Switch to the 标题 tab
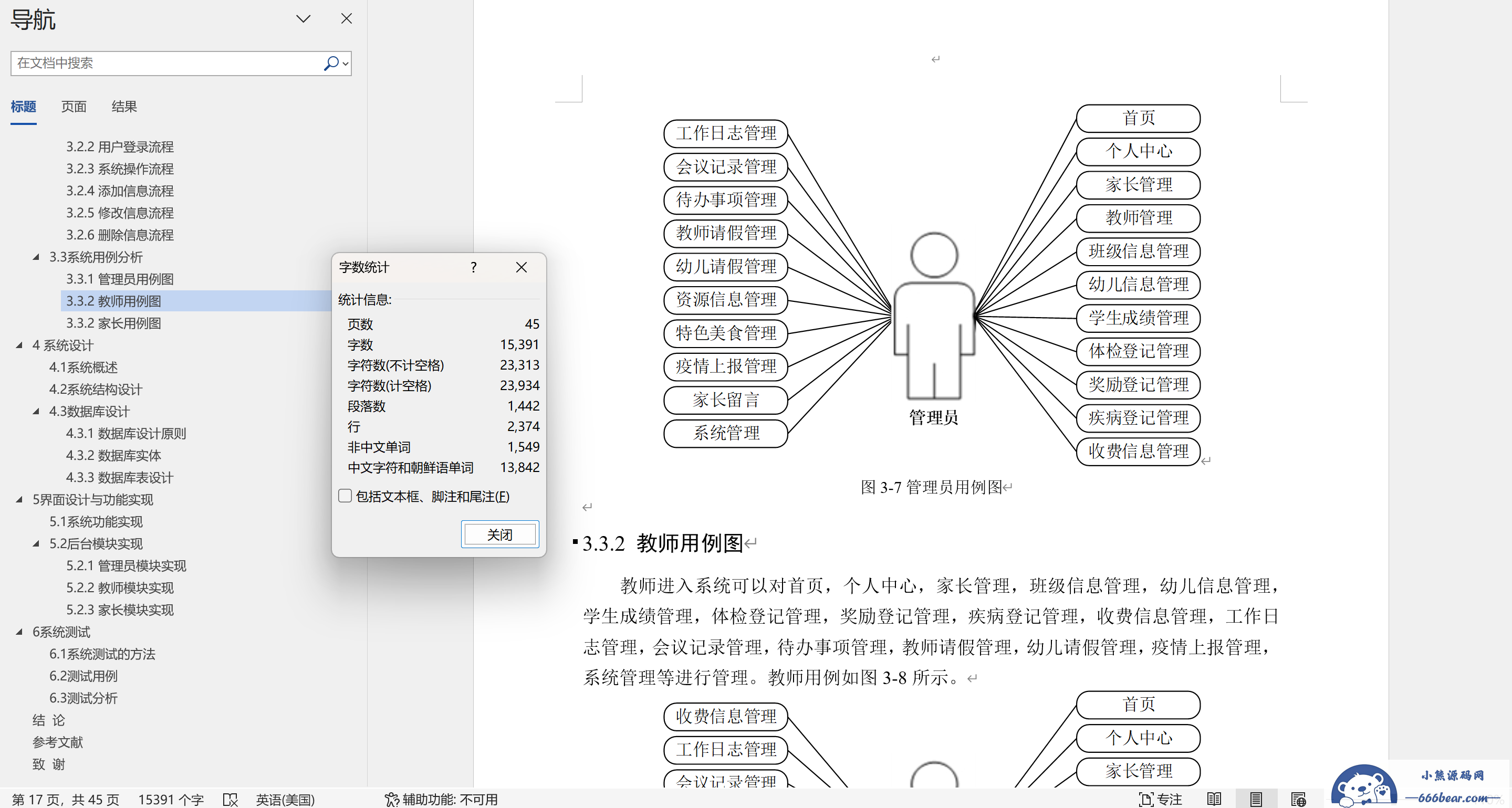The image size is (1512, 808). [24, 106]
